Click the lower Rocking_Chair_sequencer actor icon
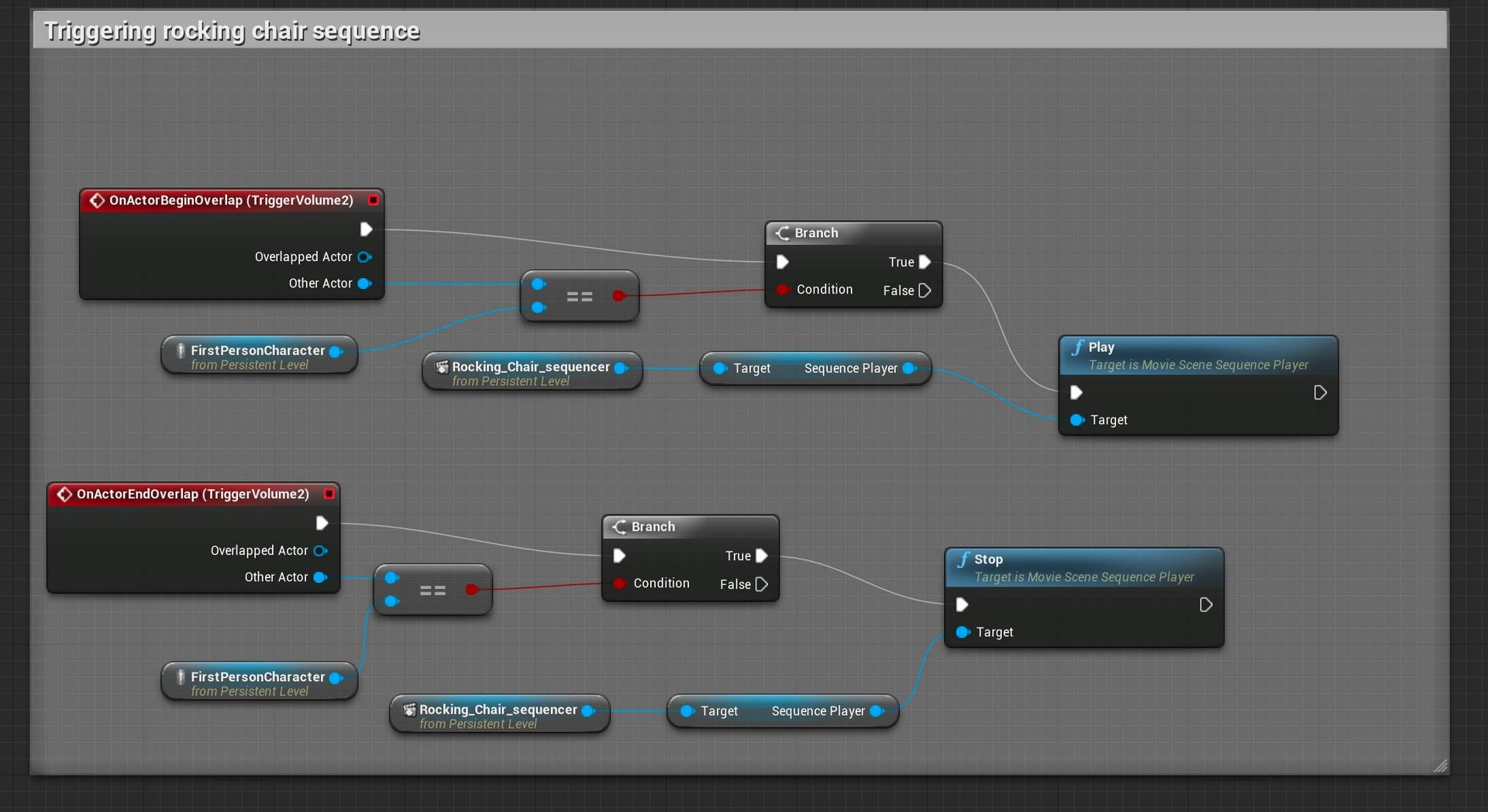The width and height of the screenshot is (1488, 812). pyautogui.click(x=409, y=709)
